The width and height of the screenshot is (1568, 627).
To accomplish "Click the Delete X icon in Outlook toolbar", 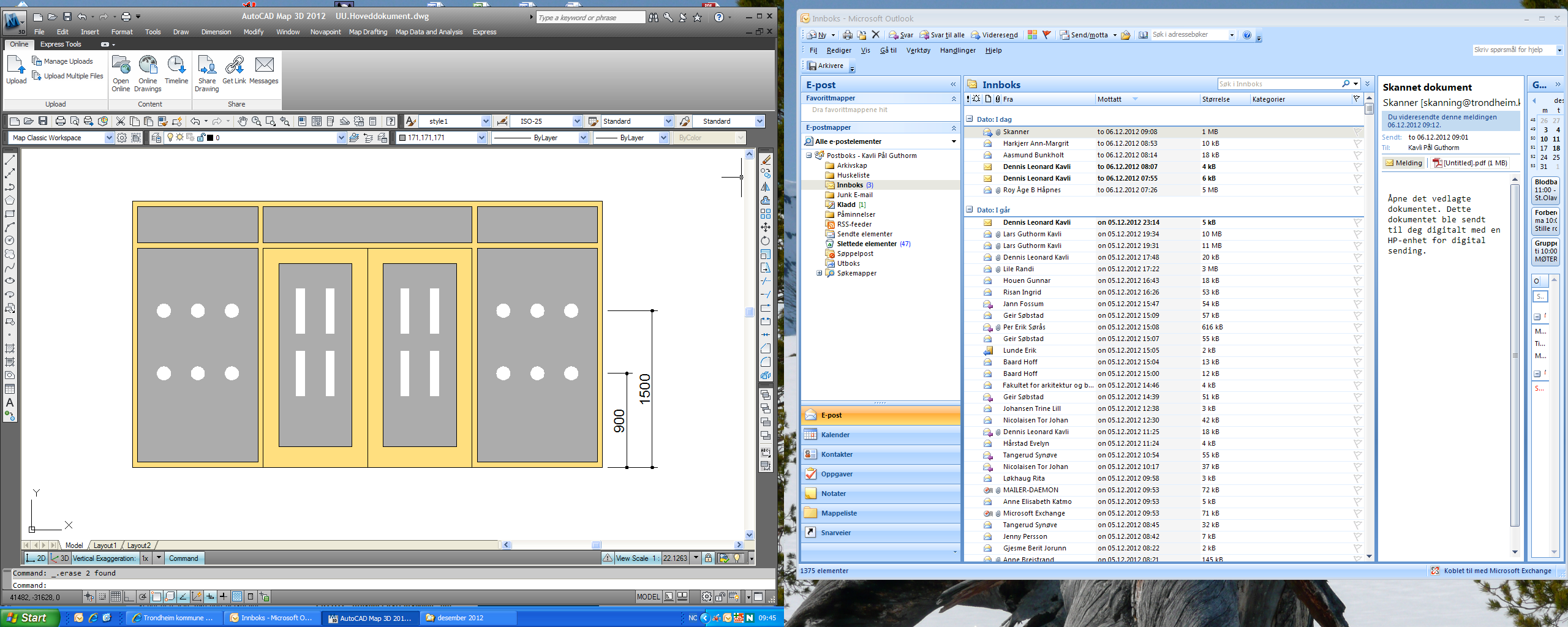I will (x=876, y=35).
